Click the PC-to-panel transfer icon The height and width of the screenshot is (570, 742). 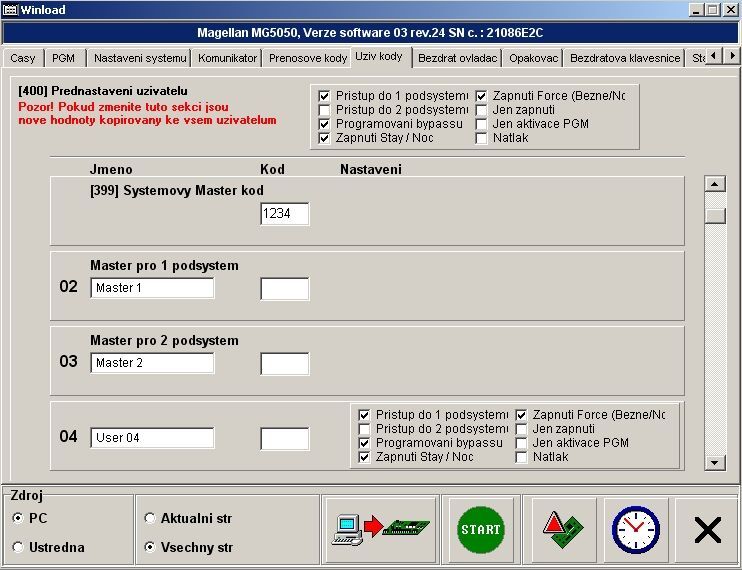point(380,529)
